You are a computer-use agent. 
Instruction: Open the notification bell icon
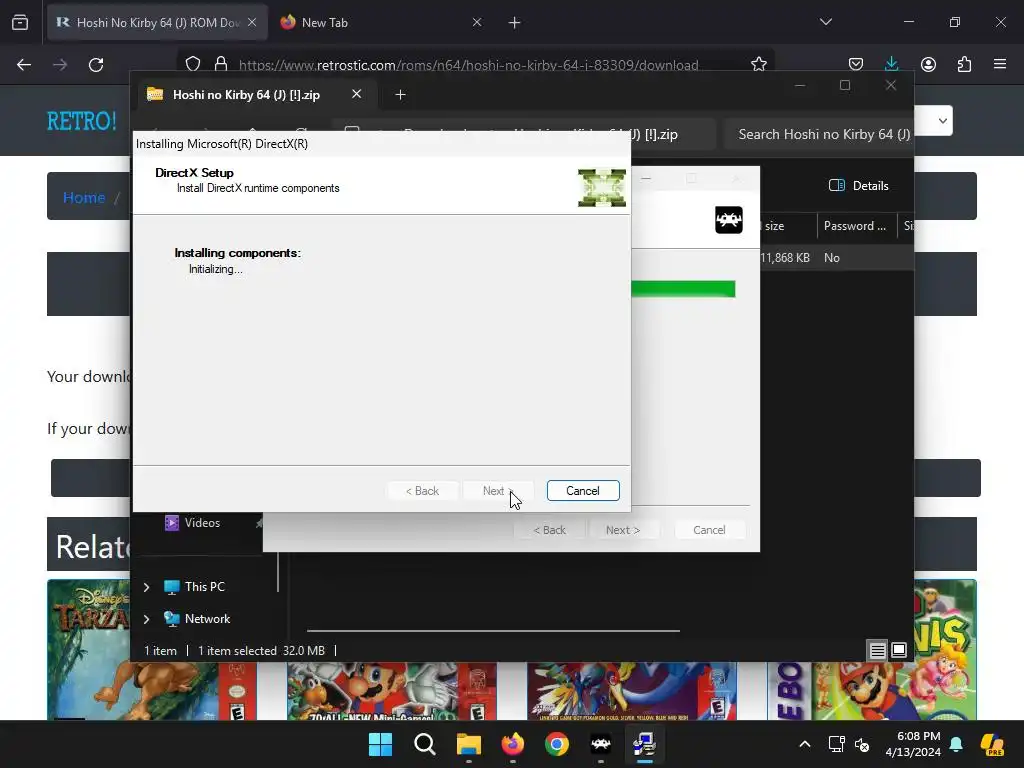click(x=956, y=744)
